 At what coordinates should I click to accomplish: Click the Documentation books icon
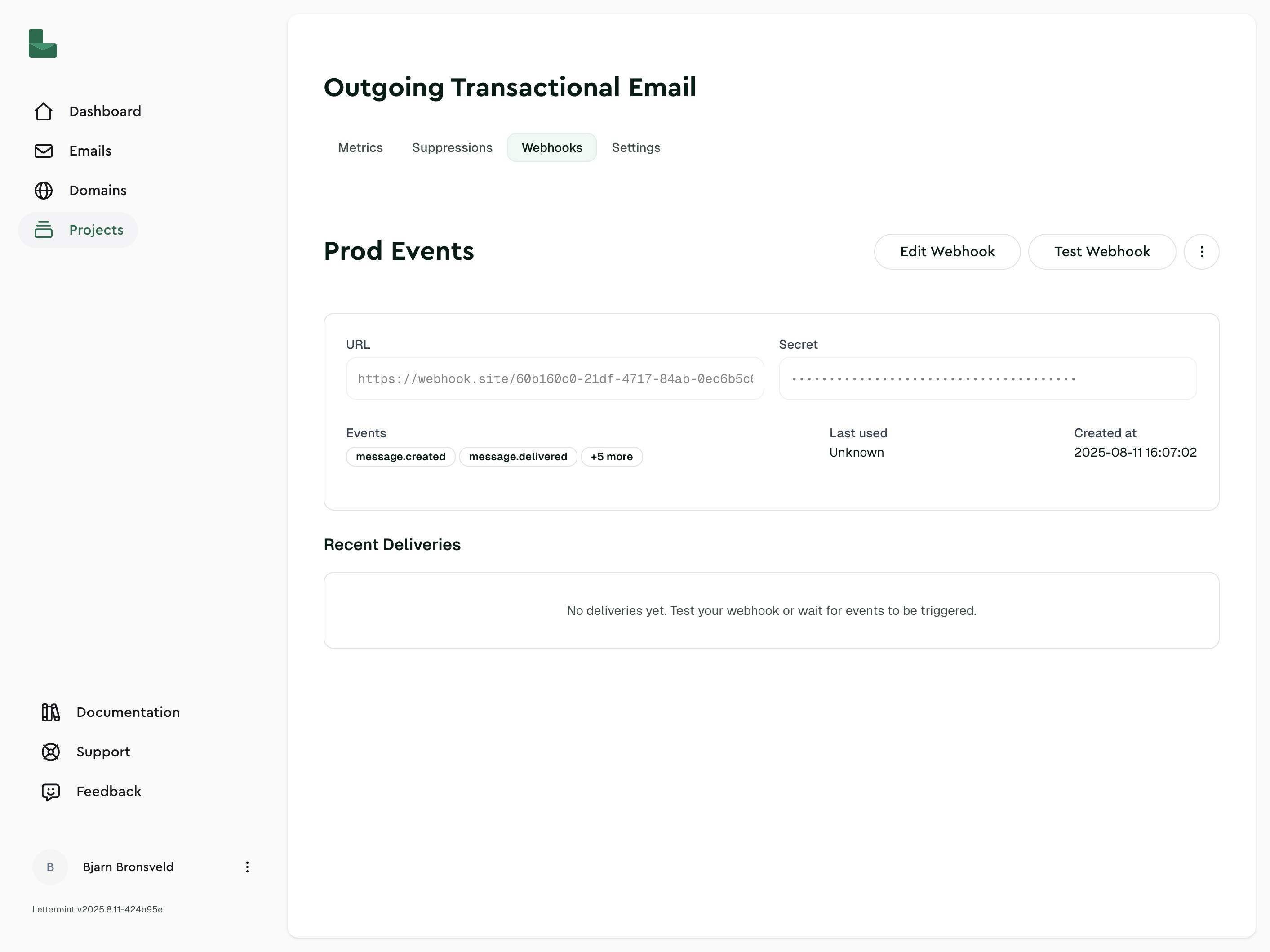[x=50, y=712]
